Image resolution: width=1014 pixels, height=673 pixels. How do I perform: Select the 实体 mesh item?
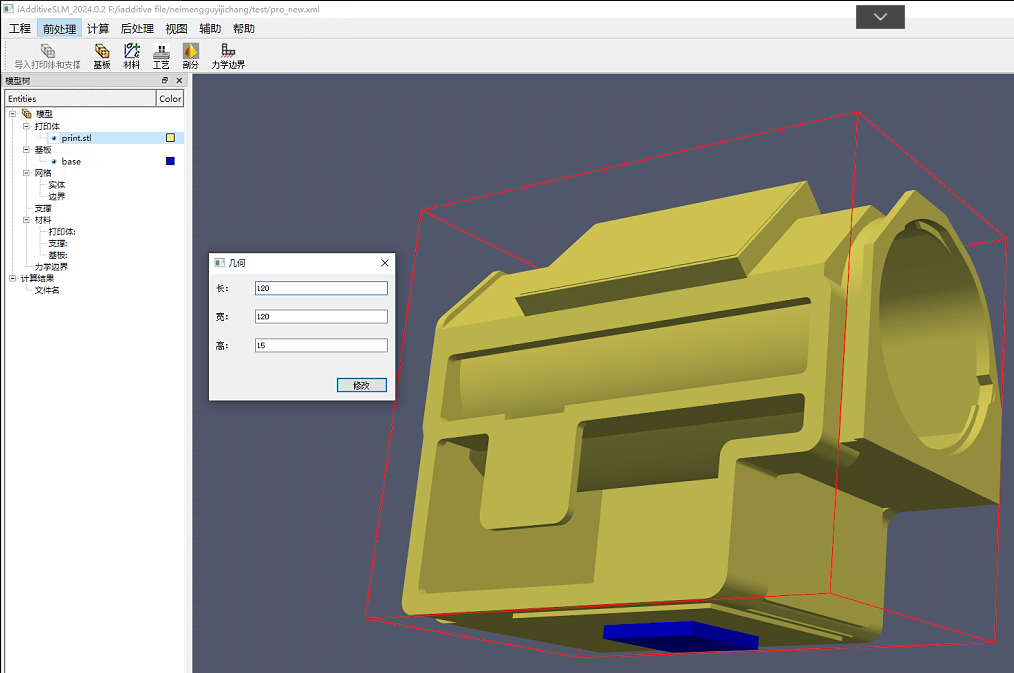pos(57,185)
